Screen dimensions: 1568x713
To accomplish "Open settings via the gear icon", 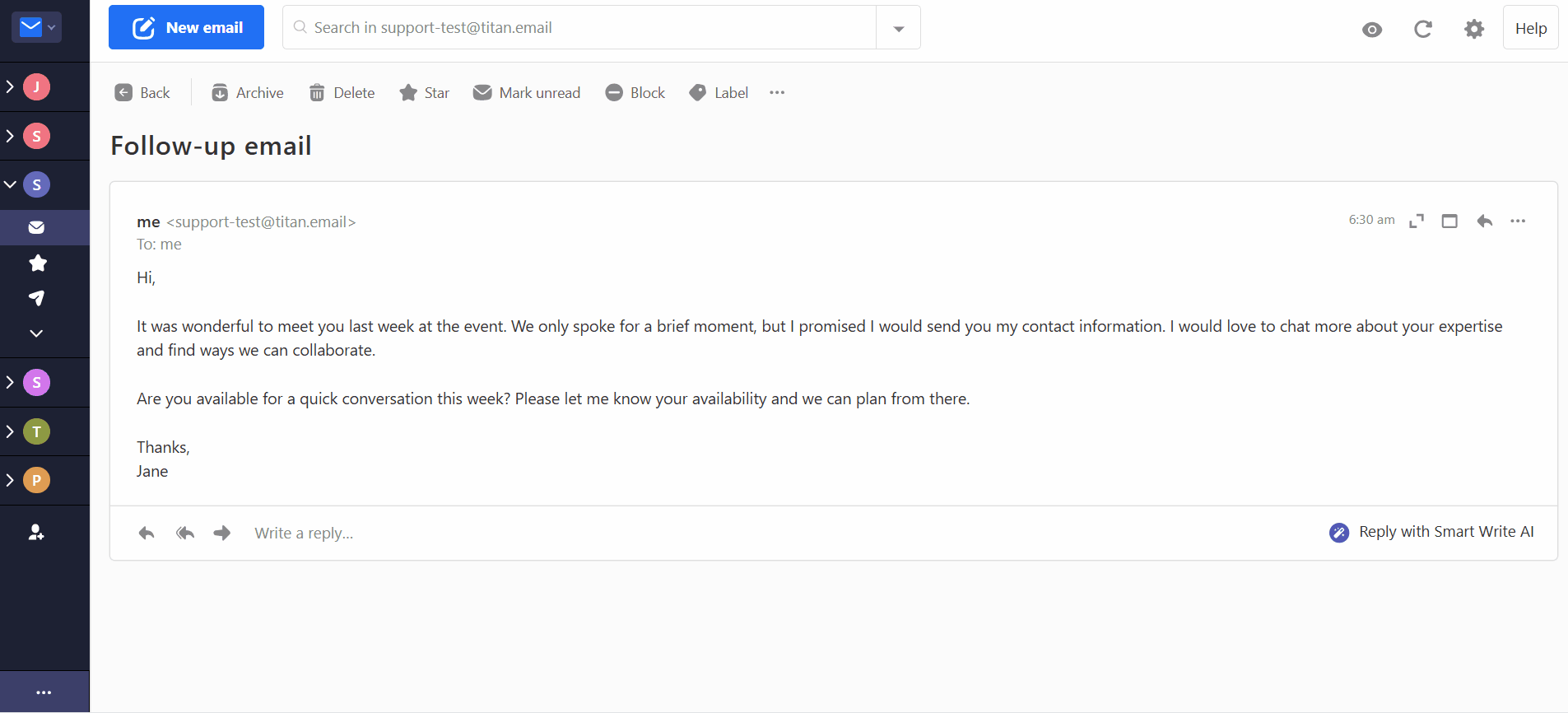I will pyautogui.click(x=1474, y=30).
